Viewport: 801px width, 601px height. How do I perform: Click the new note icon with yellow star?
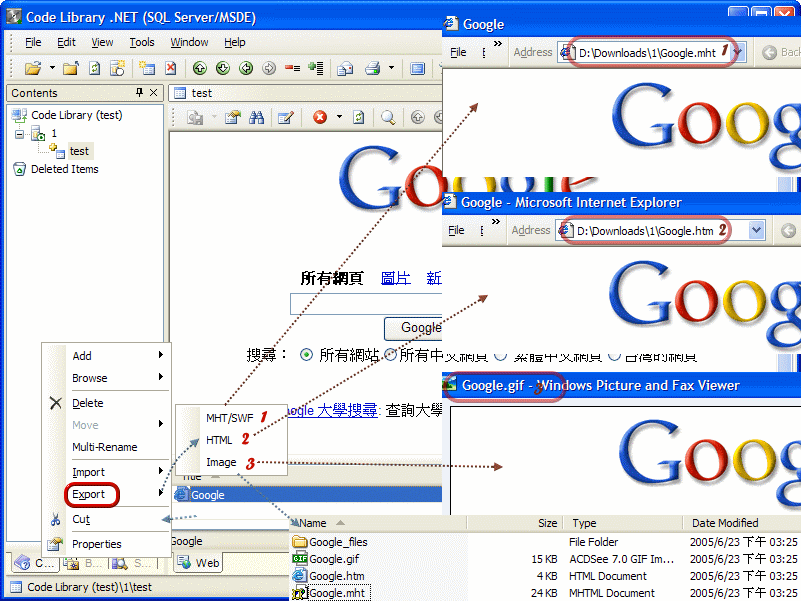(x=147, y=67)
